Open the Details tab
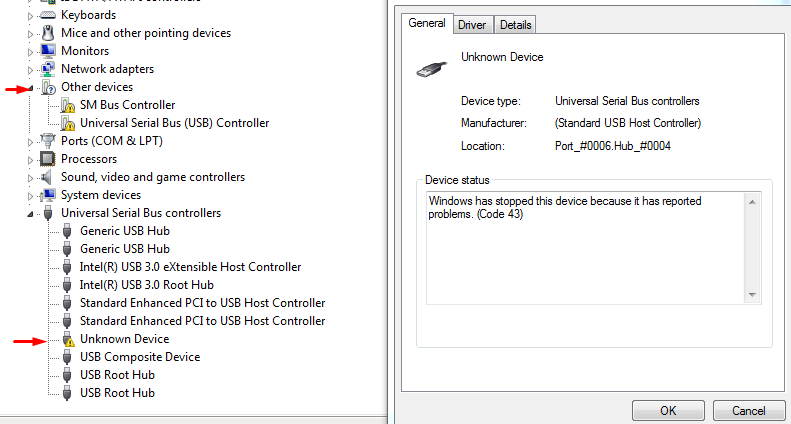 point(515,24)
